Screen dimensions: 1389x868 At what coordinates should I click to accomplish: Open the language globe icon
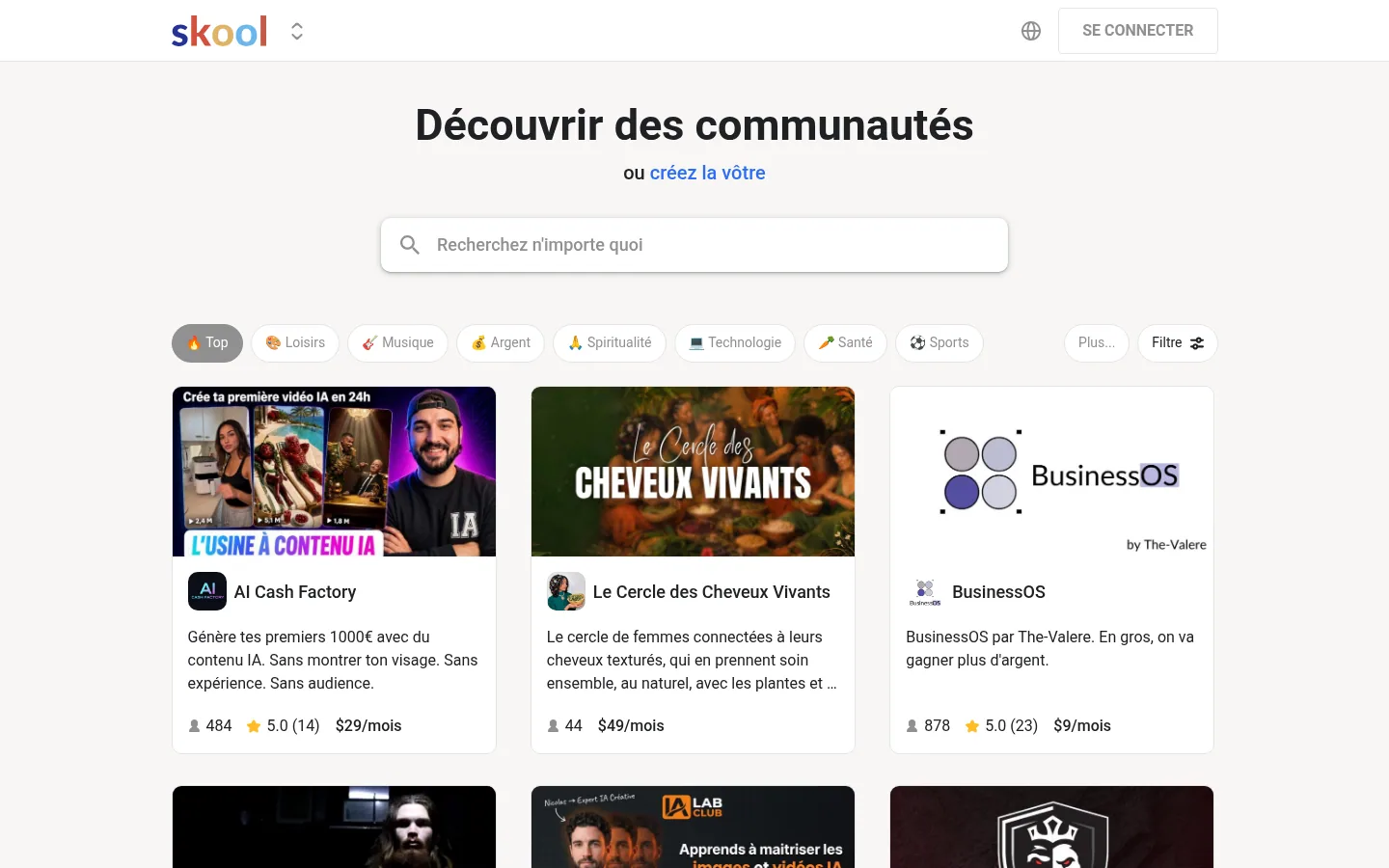[1031, 31]
